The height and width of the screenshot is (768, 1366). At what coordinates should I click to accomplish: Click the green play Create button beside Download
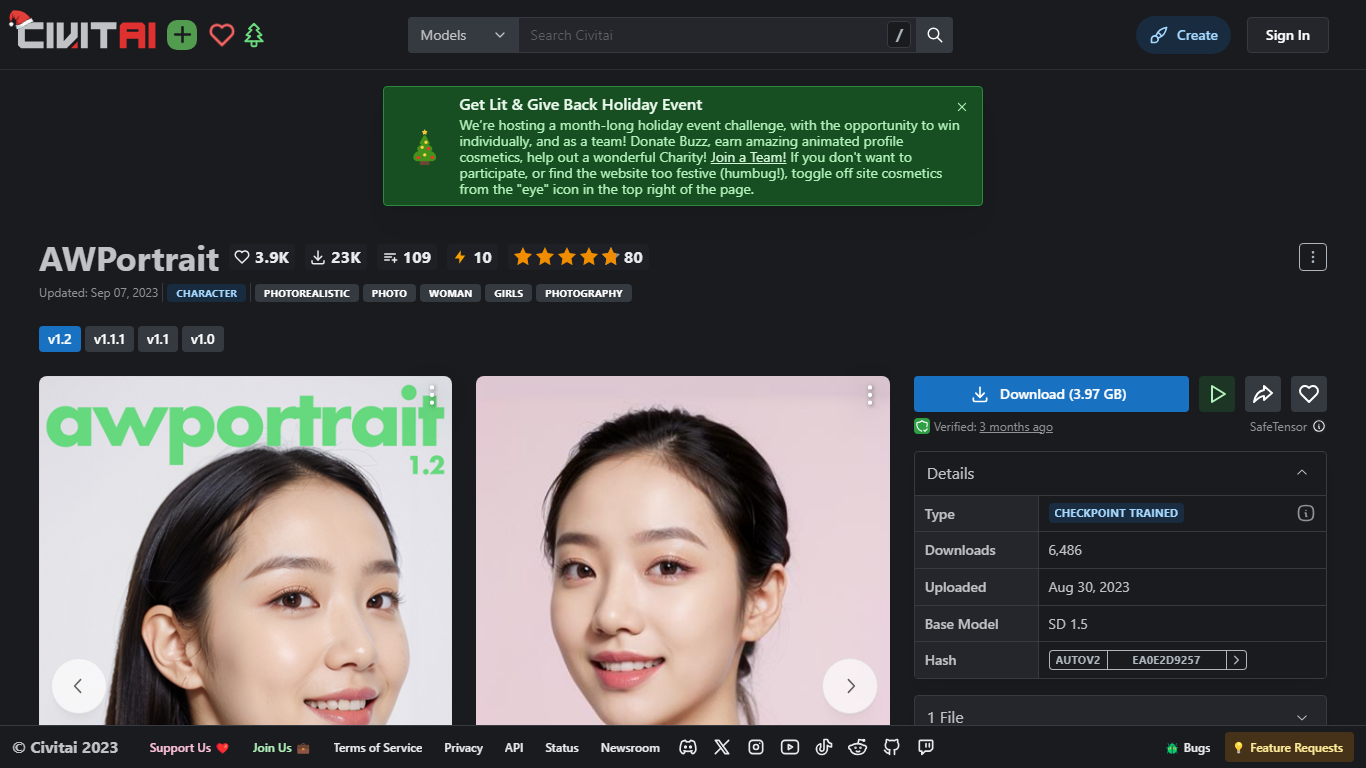click(x=1217, y=394)
